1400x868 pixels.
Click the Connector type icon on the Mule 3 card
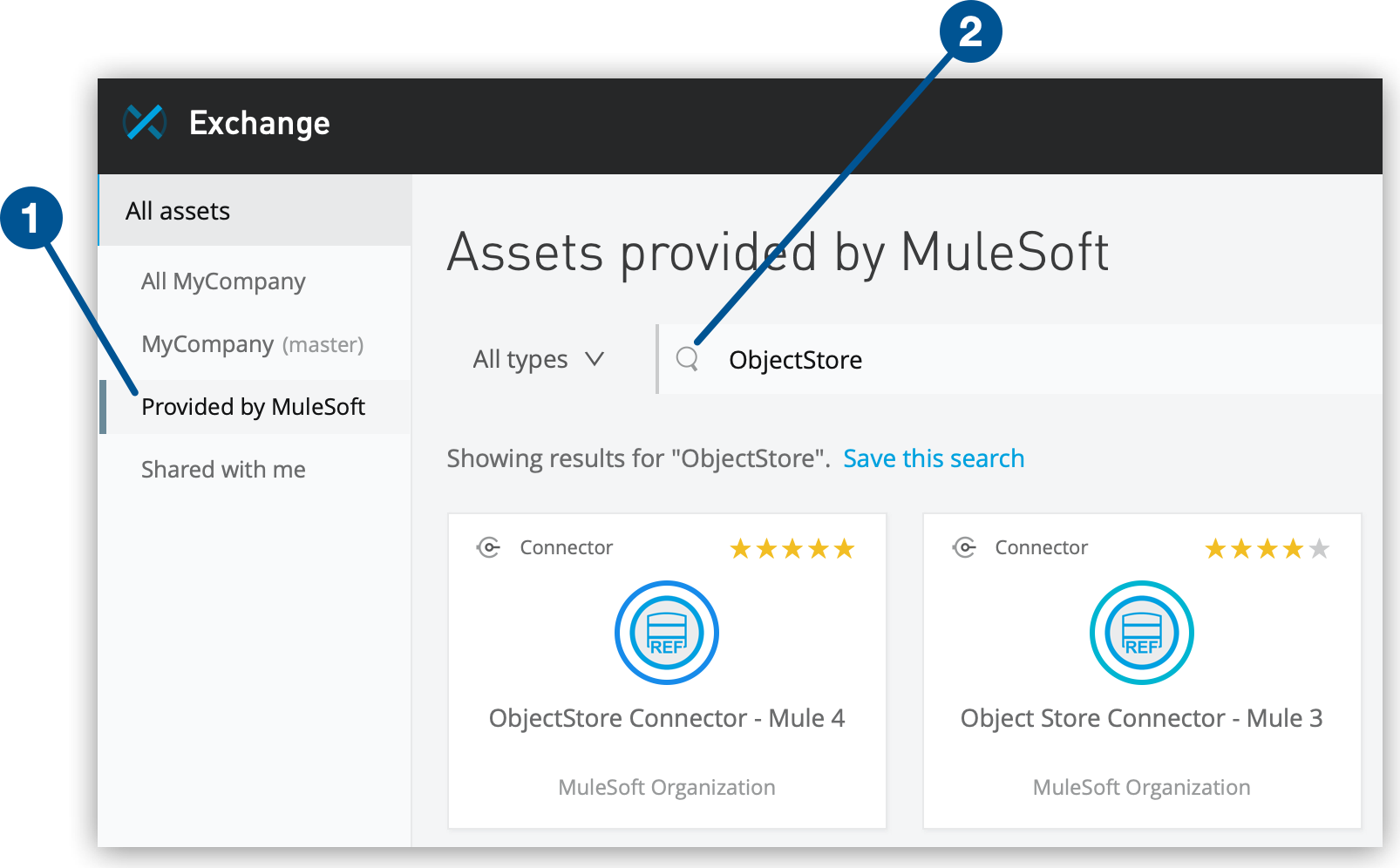963,547
